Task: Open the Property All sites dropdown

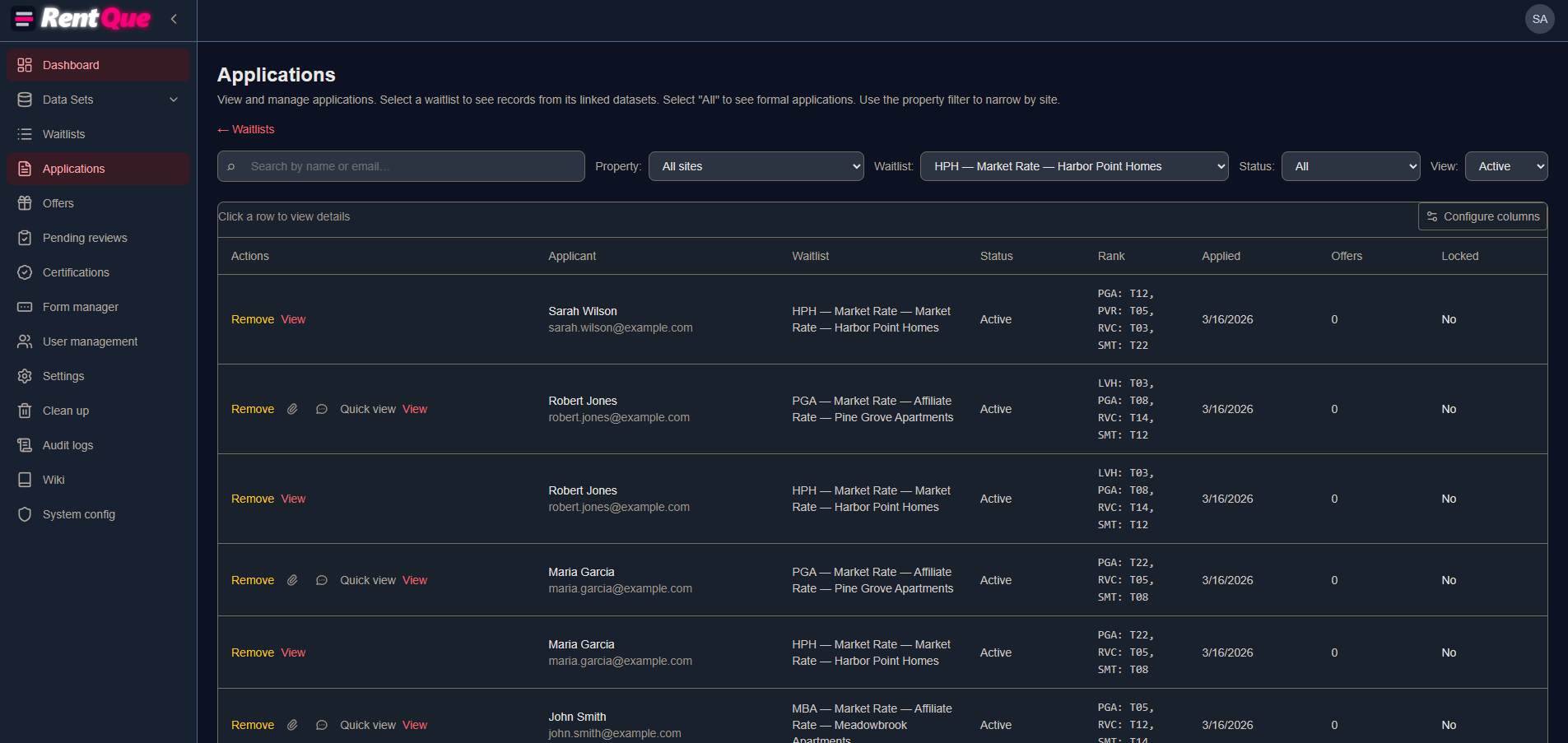Action: [x=756, y=166]
